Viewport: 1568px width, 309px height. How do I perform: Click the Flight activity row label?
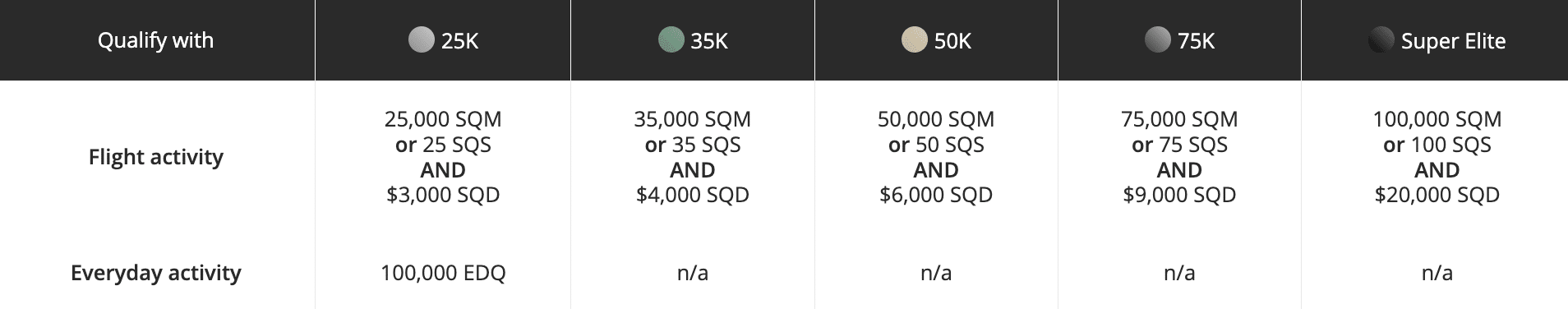coord(156,157)
